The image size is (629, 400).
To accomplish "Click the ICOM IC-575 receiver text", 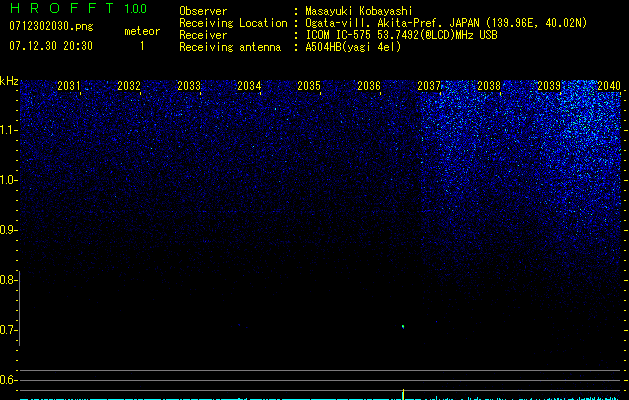I will tap(401, 35).
